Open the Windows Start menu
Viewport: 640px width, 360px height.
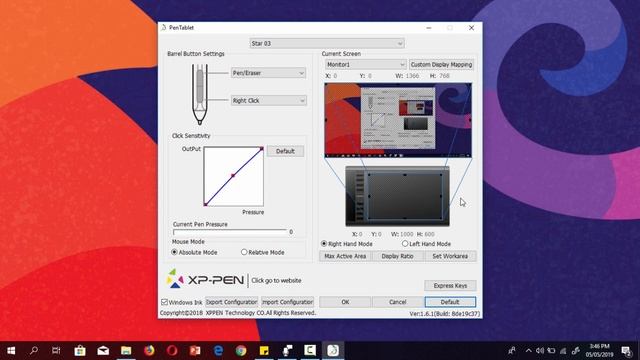[11, 351]
